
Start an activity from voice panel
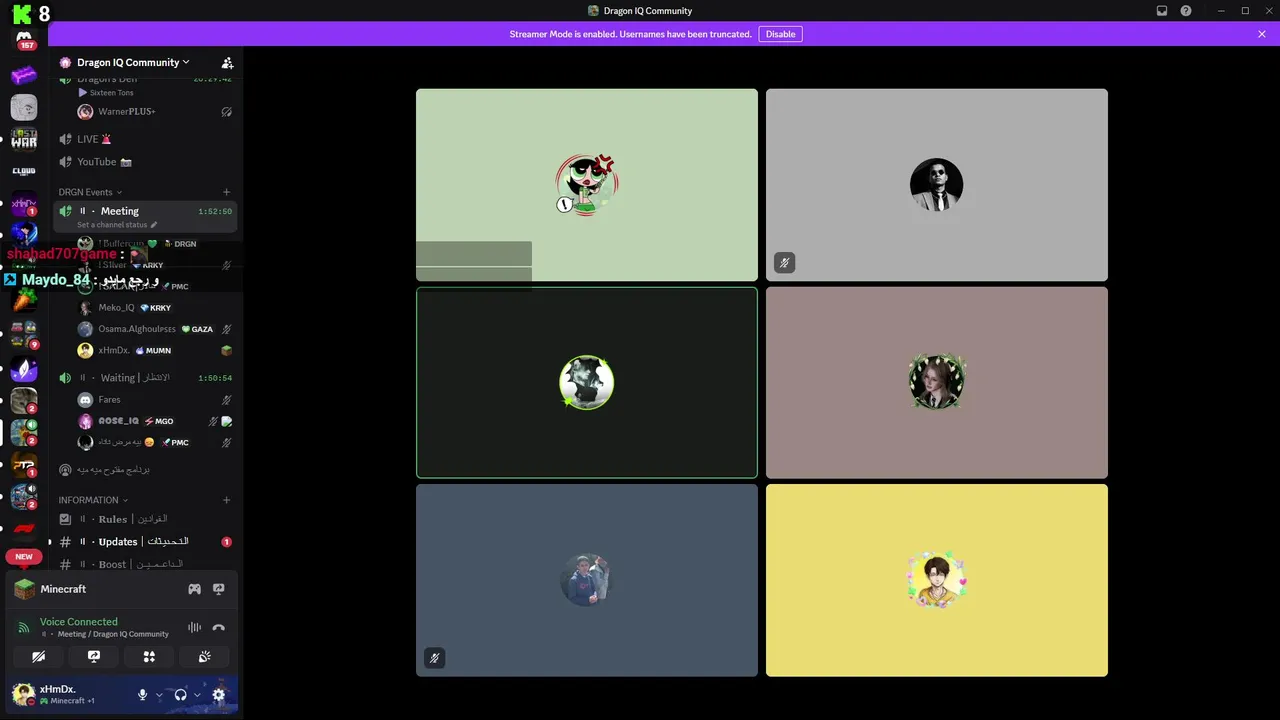[149, 657]
